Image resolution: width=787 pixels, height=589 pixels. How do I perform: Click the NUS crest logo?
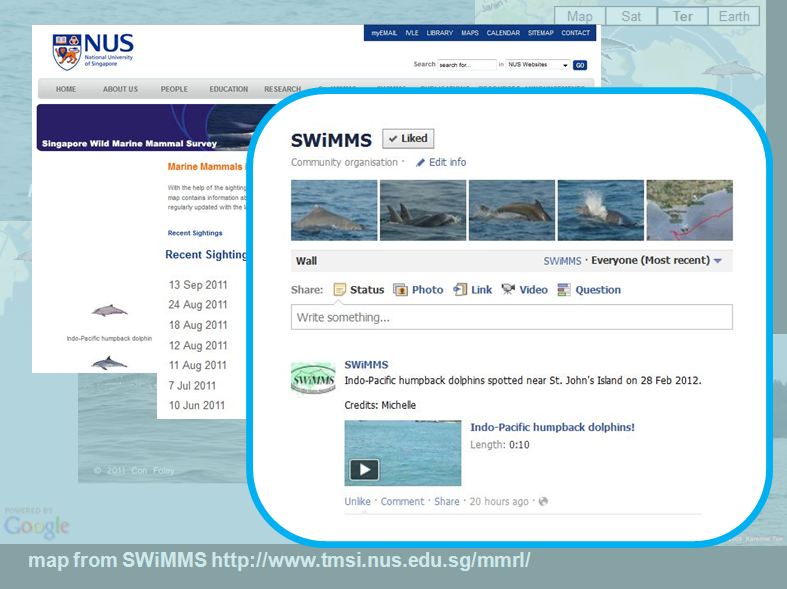coord(66,52)
